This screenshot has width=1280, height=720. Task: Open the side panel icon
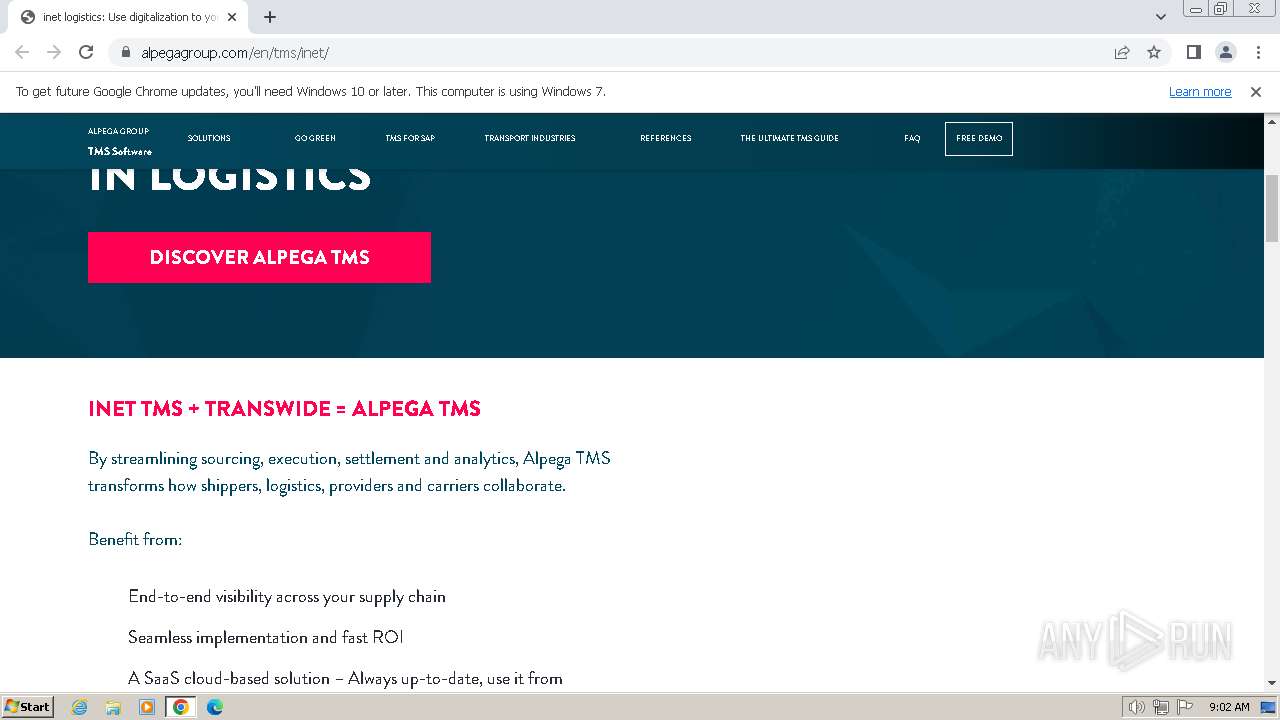tap(1193, 52)
